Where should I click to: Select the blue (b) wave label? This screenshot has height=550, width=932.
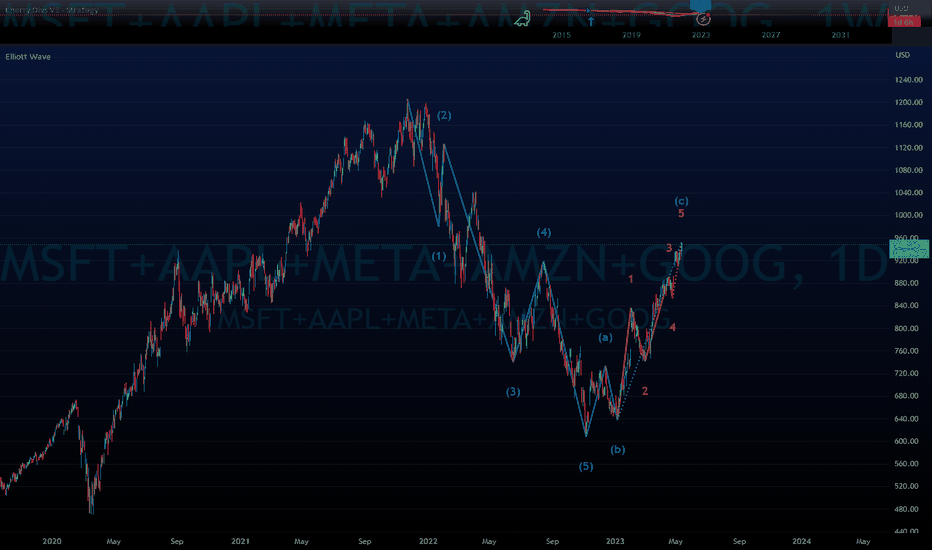tap(618, 450)
